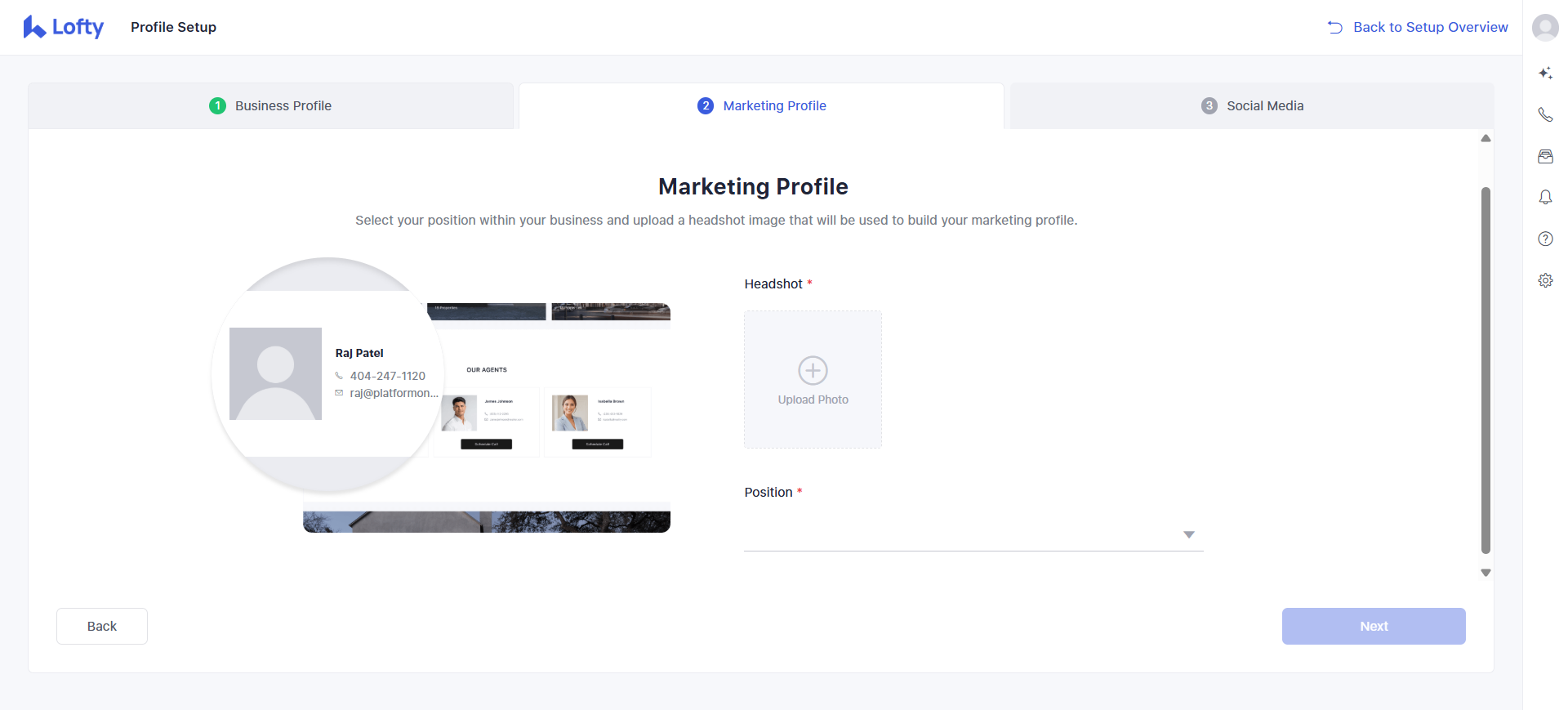Screen dimensions: 1568x710
Task: Open the help question mark icon
Action: pos(1545,239)
